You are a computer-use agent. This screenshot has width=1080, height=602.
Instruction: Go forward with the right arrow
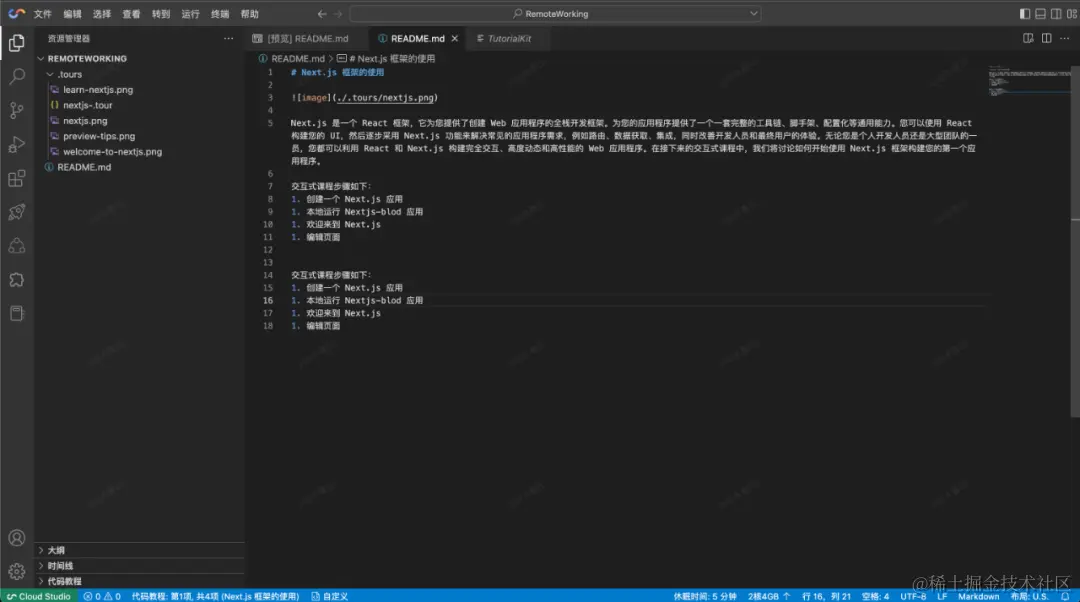338,14
